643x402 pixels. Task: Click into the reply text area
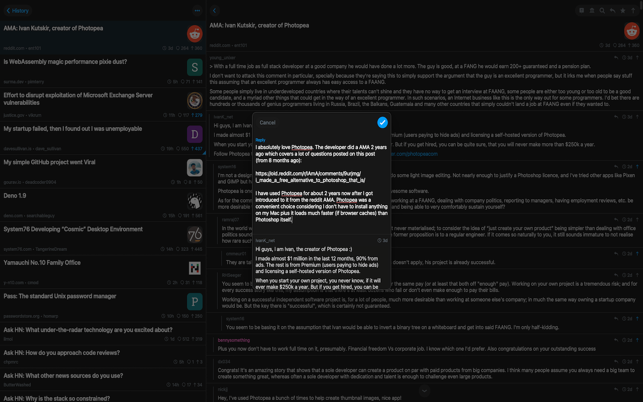click(x=322, y=183)
